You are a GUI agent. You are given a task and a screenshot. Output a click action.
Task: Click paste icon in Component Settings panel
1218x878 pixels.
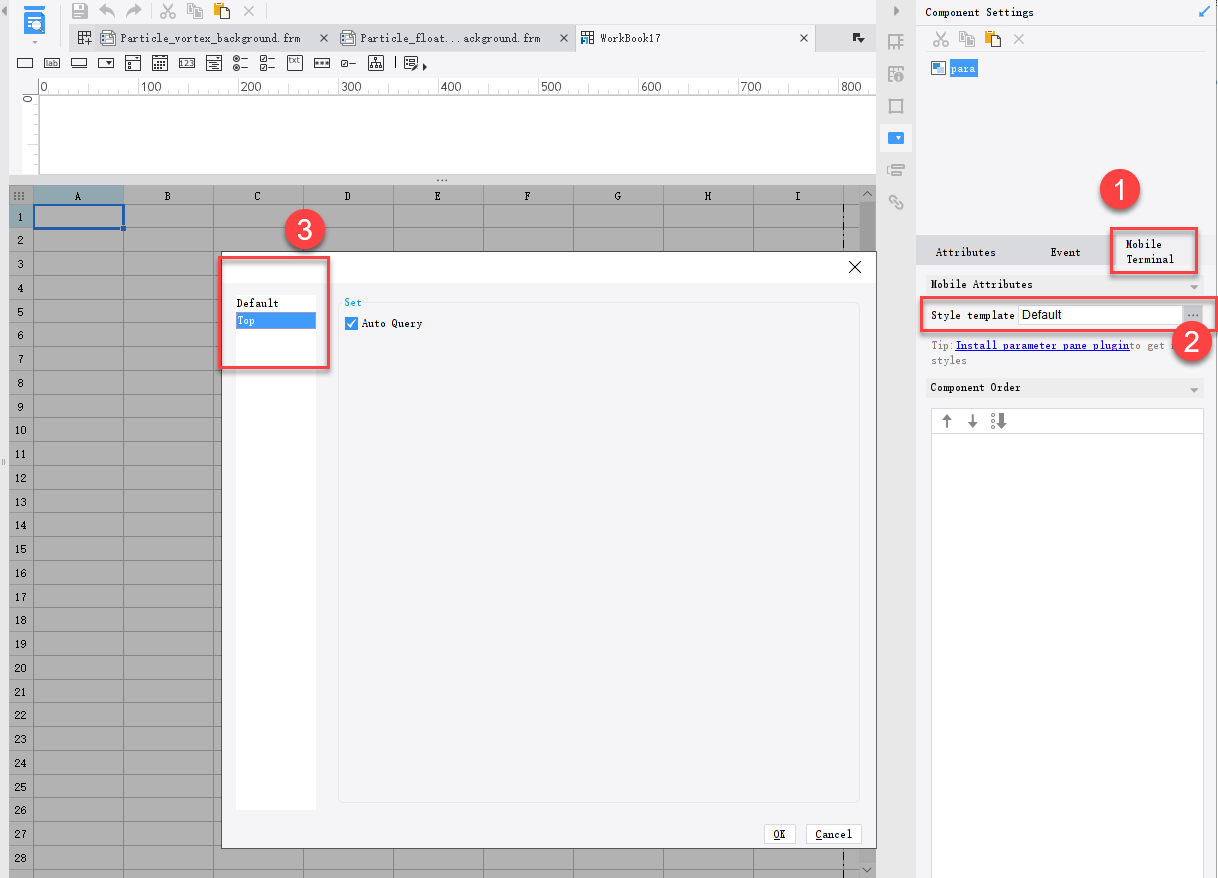pyautogui.click(x=992, y=39)
